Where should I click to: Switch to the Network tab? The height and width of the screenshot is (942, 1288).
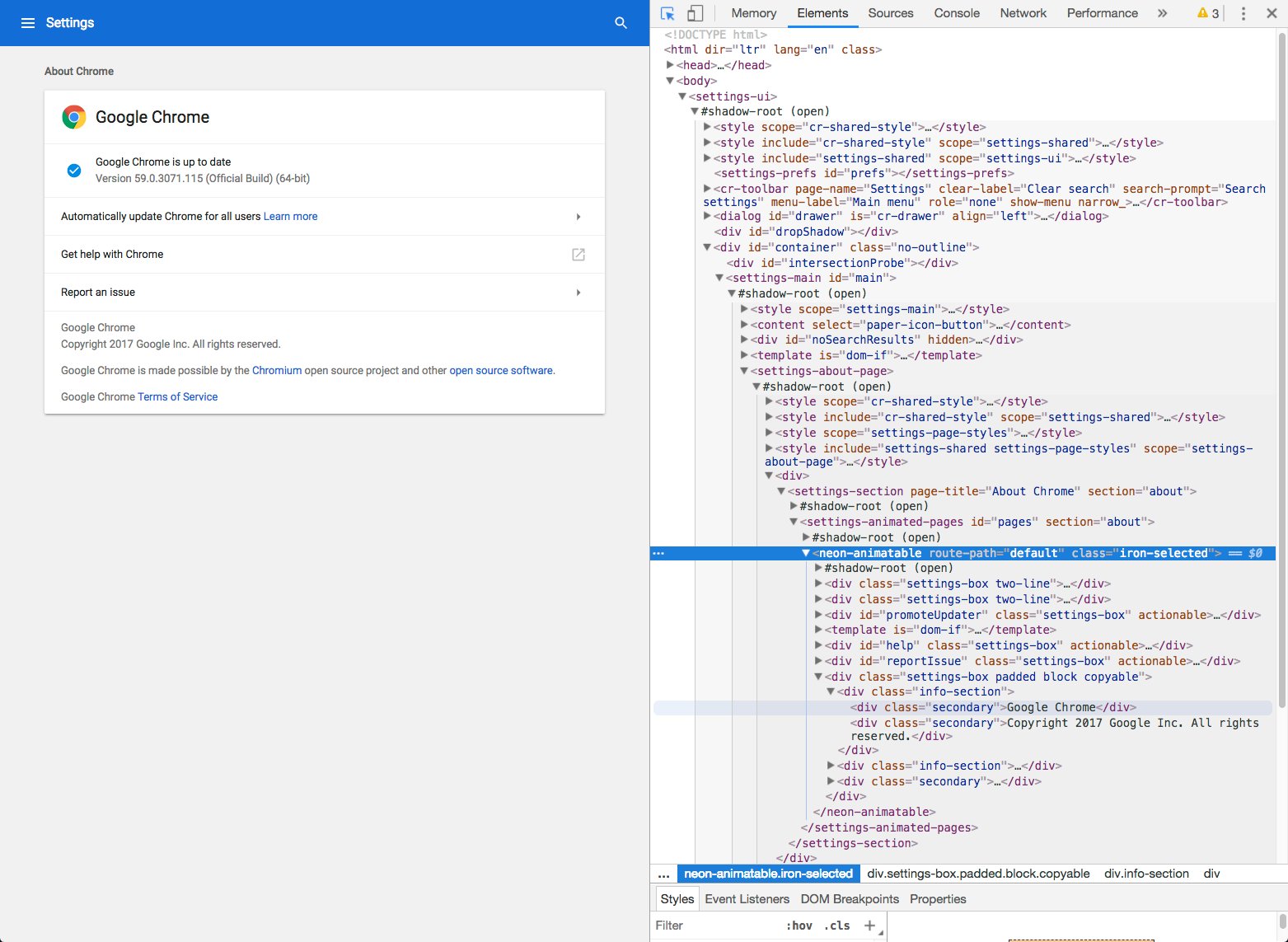click(x=1023, y=13)
